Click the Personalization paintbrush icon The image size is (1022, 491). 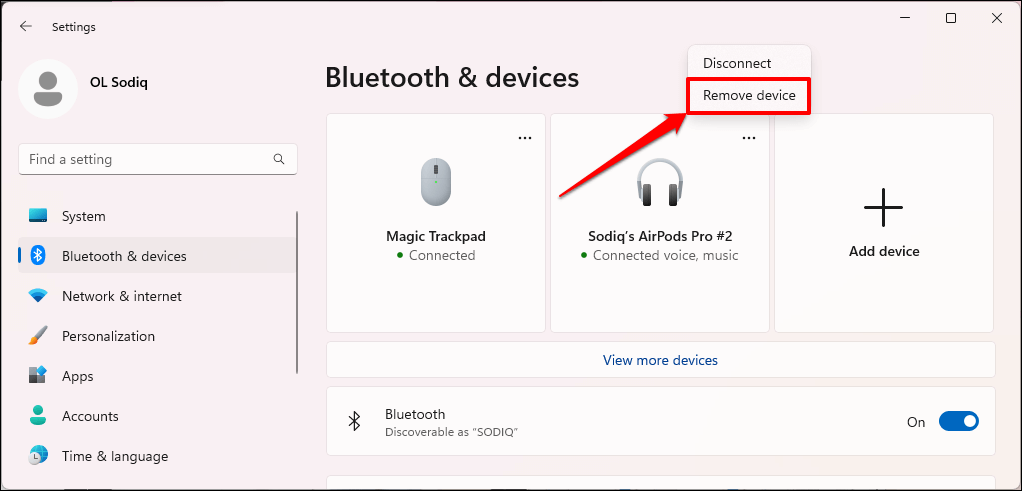tap(38, 336)
